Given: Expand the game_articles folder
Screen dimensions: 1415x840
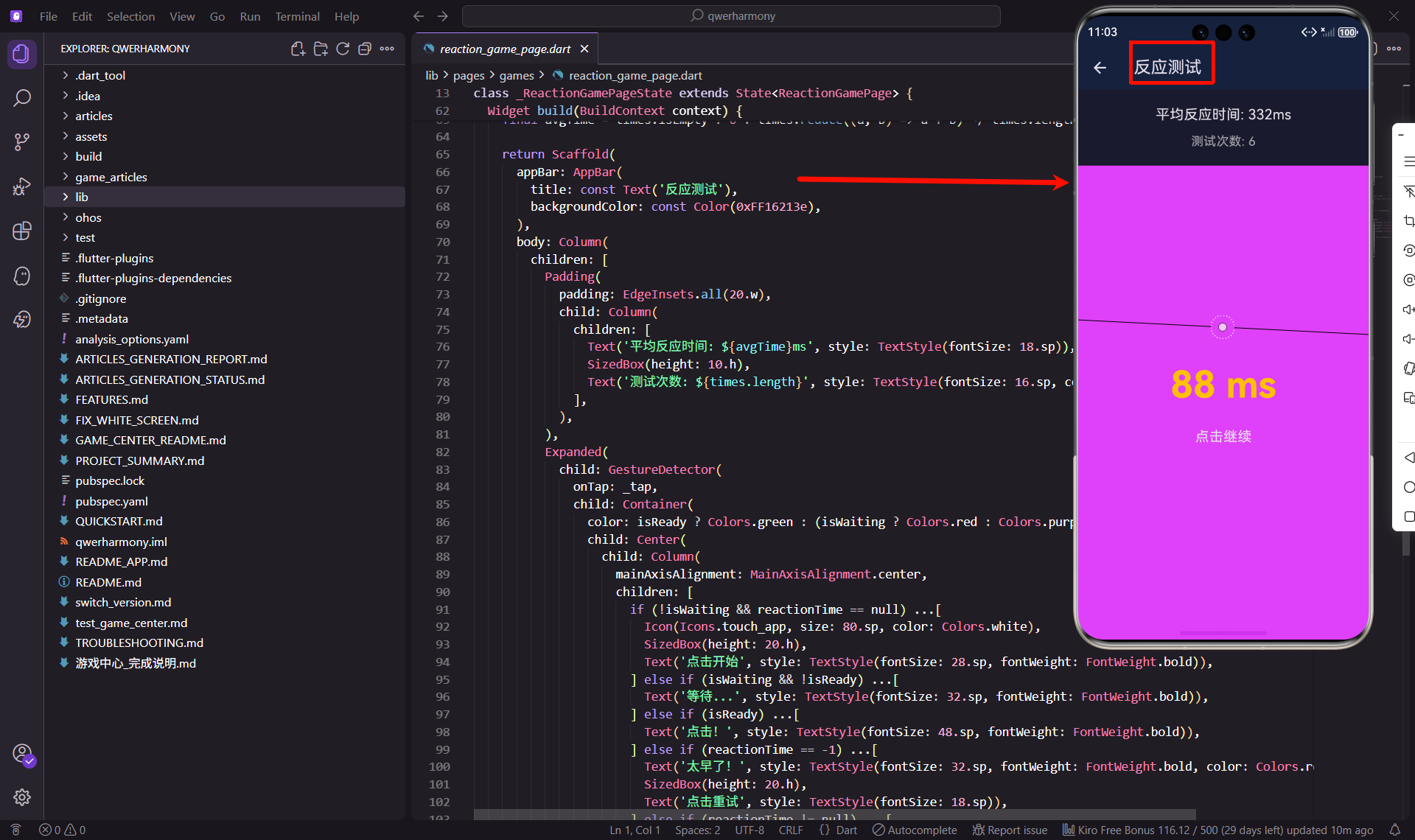Looking at the screenshot, I should click(x=111, y=177).
